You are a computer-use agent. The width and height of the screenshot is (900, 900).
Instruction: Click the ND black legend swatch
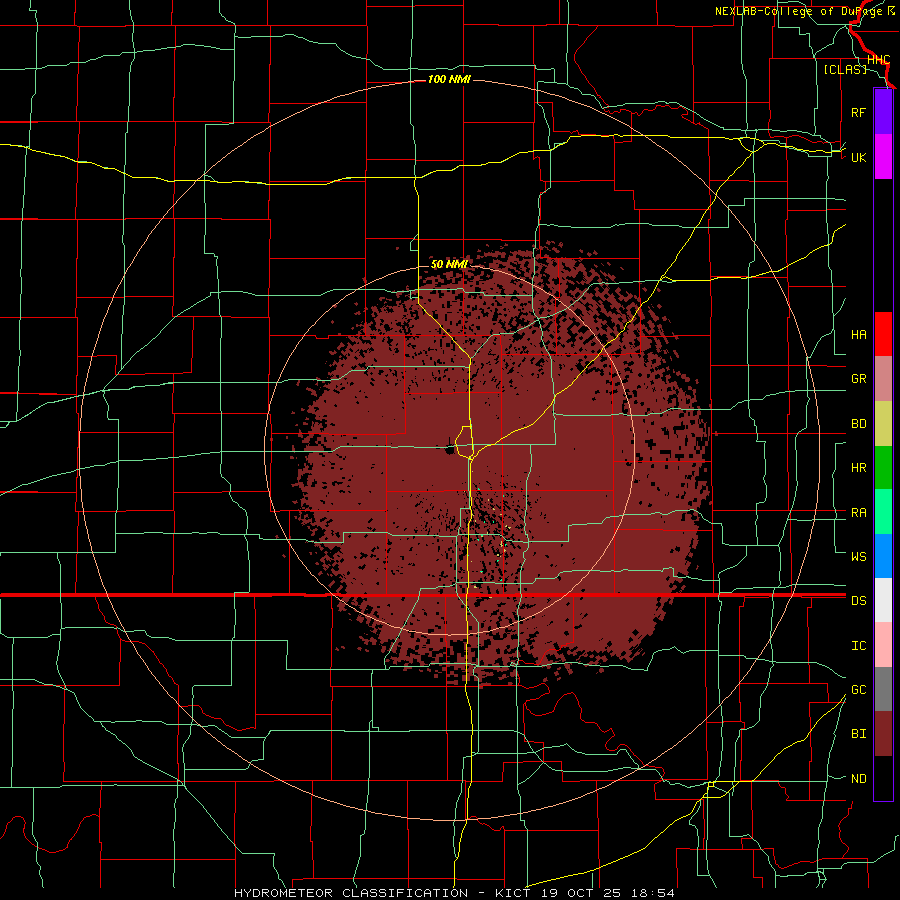[x=883, y=778]
